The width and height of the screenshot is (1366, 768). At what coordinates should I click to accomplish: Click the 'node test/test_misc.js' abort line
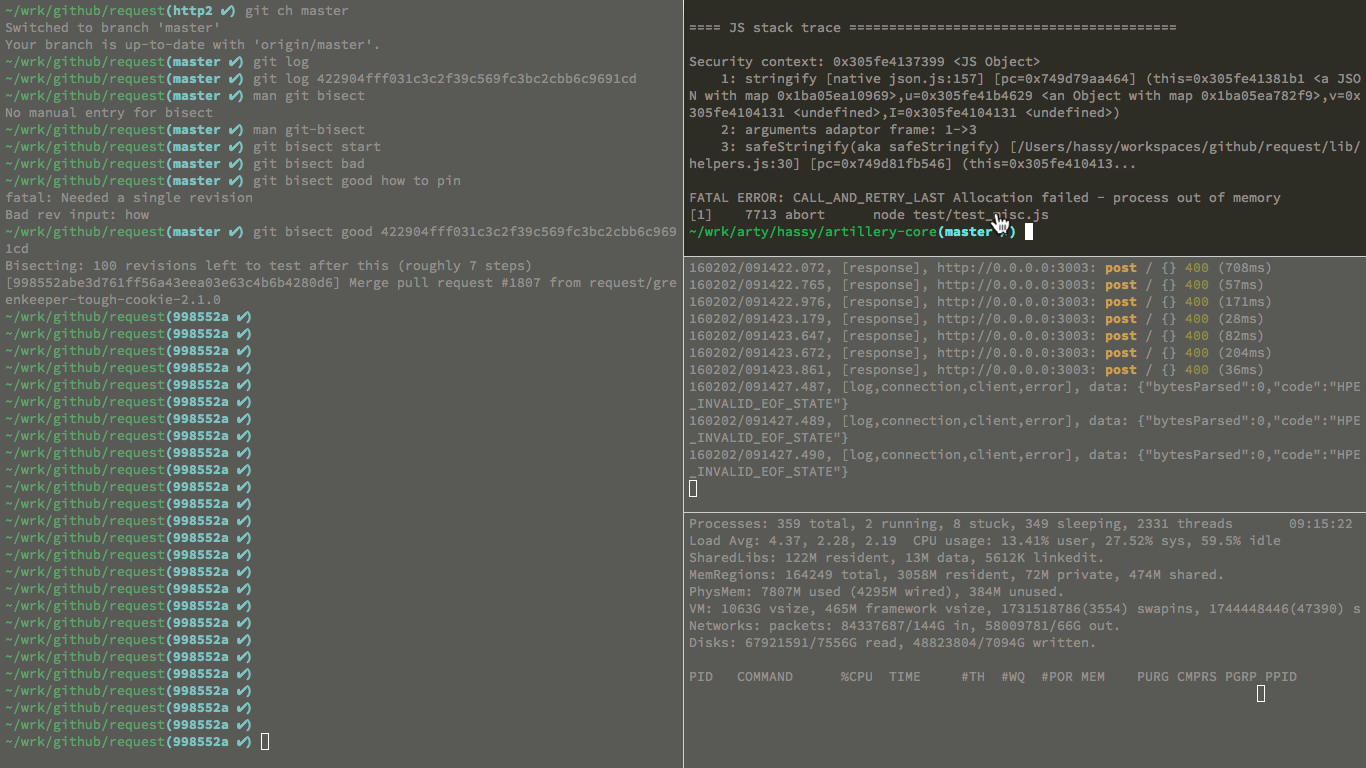tap(869, 215)
